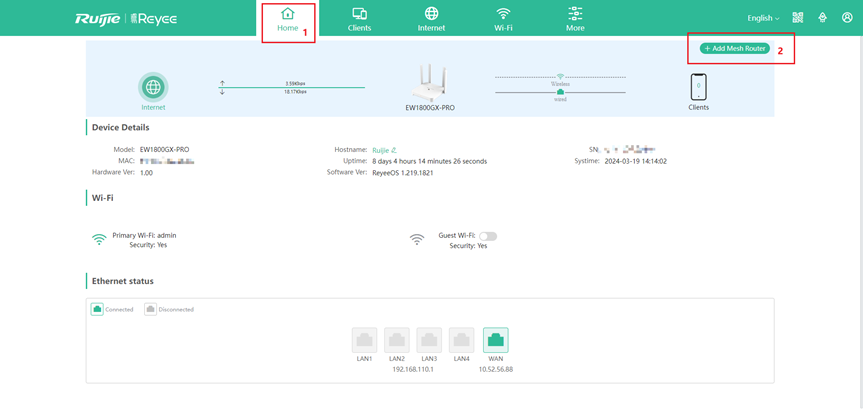Image resolution: width=863 pixels, height=413 pixels.
Task: Click the Ruijie Reyee logo
Action: click(x=126, y=18)
